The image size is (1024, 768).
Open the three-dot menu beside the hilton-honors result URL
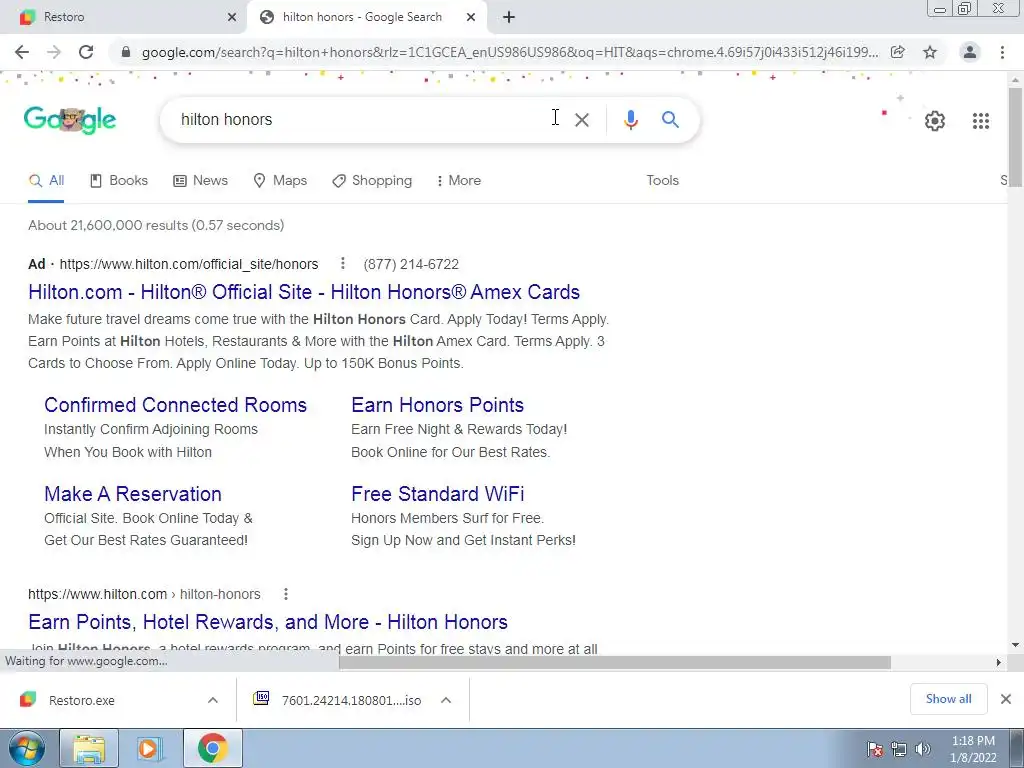click(x=285, y=594)
